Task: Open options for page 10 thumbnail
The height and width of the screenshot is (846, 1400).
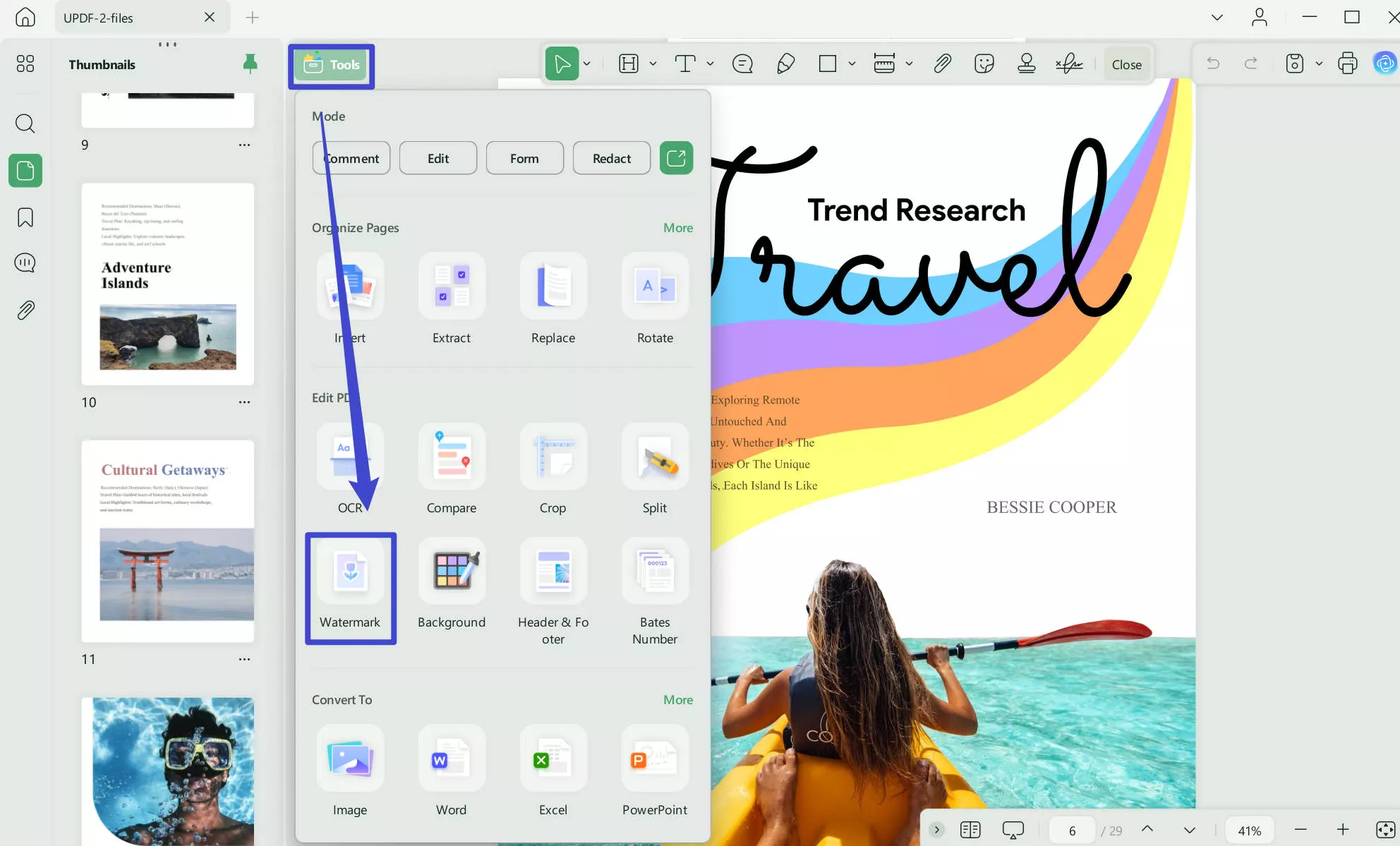Action: click(x=244, y=402)
